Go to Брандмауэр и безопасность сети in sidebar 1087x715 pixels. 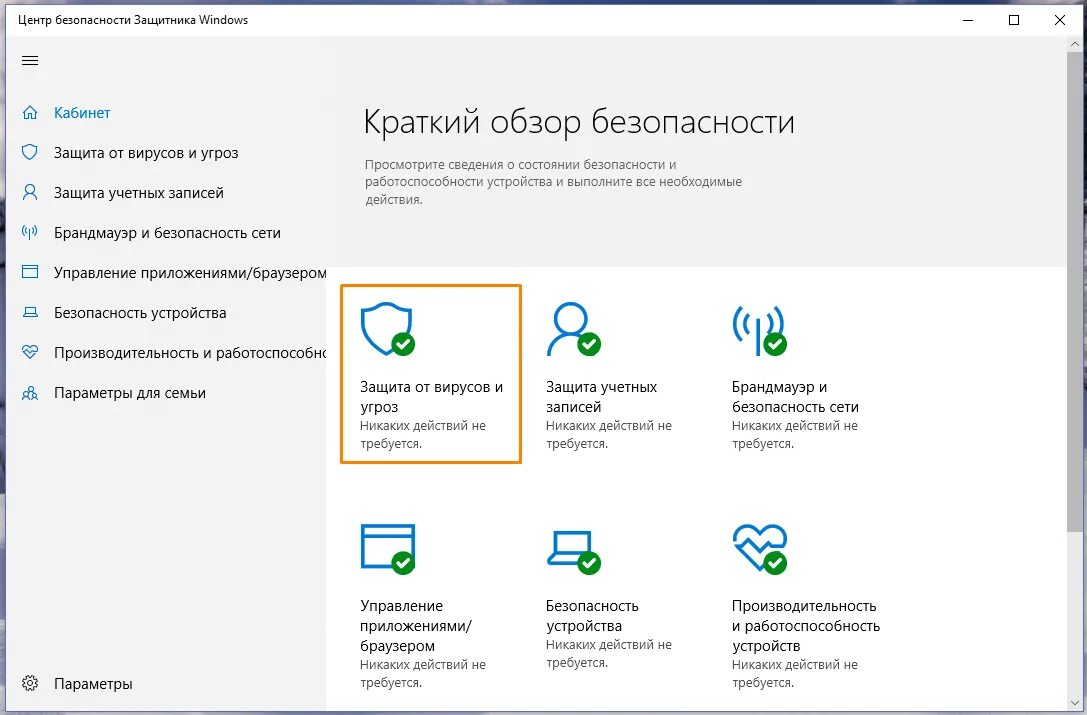tap(167, 233)
